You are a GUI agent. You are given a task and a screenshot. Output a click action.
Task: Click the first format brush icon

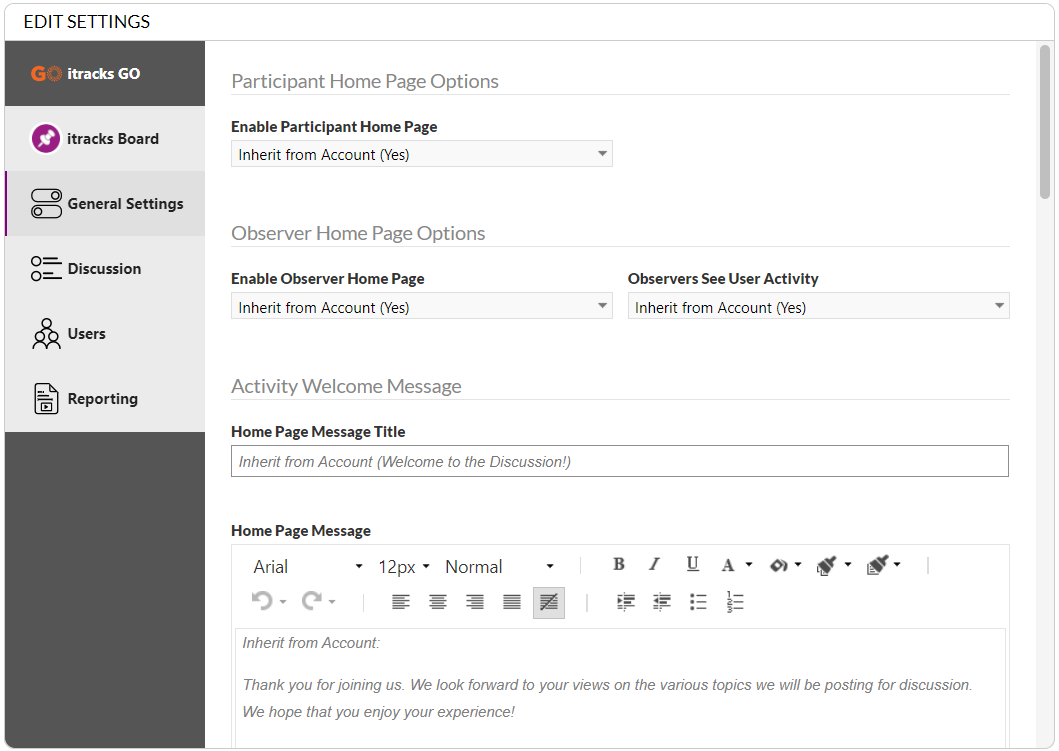[826, 565]
